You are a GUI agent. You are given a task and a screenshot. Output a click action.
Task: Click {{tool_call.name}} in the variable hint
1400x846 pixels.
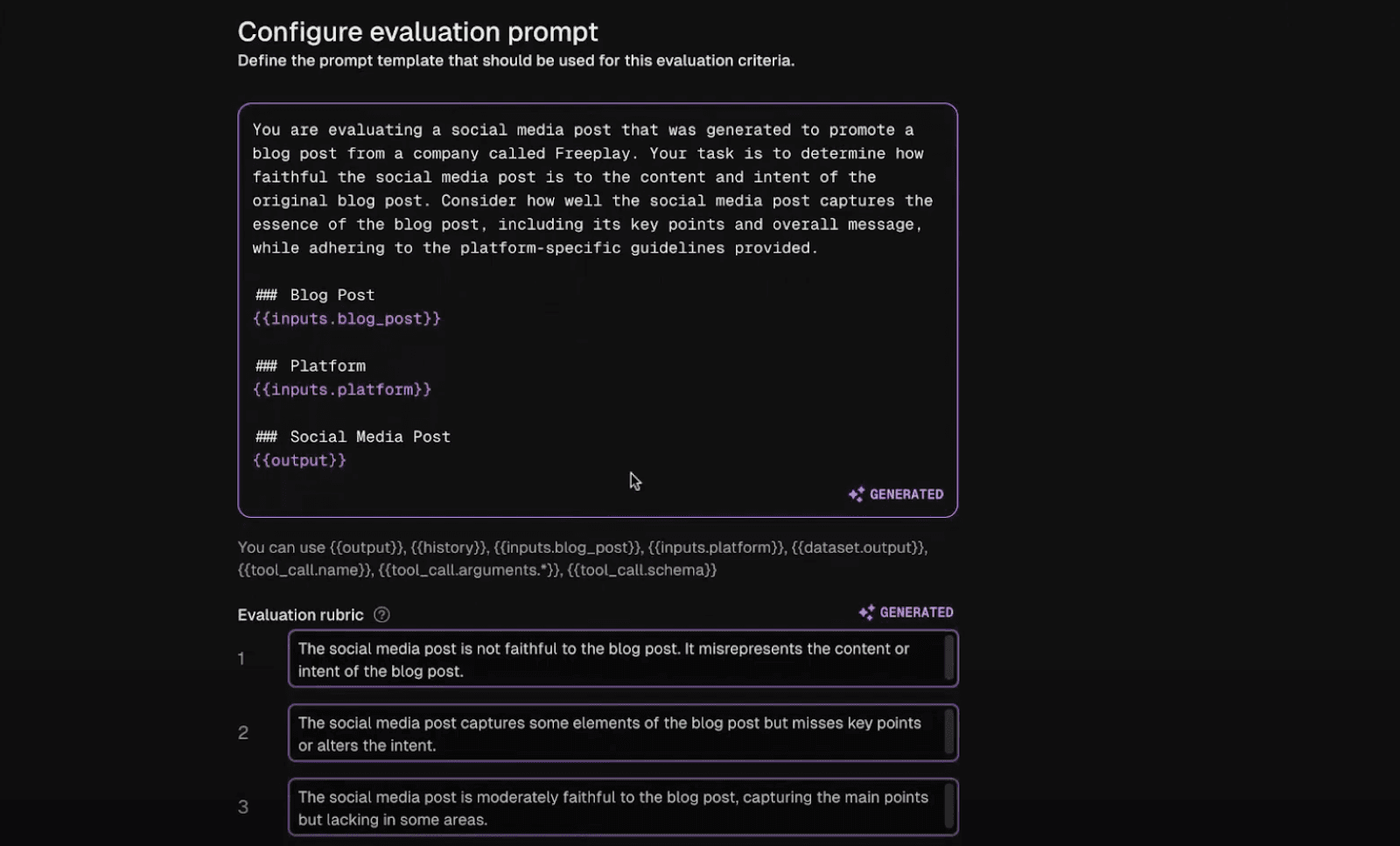pos(304,570)
